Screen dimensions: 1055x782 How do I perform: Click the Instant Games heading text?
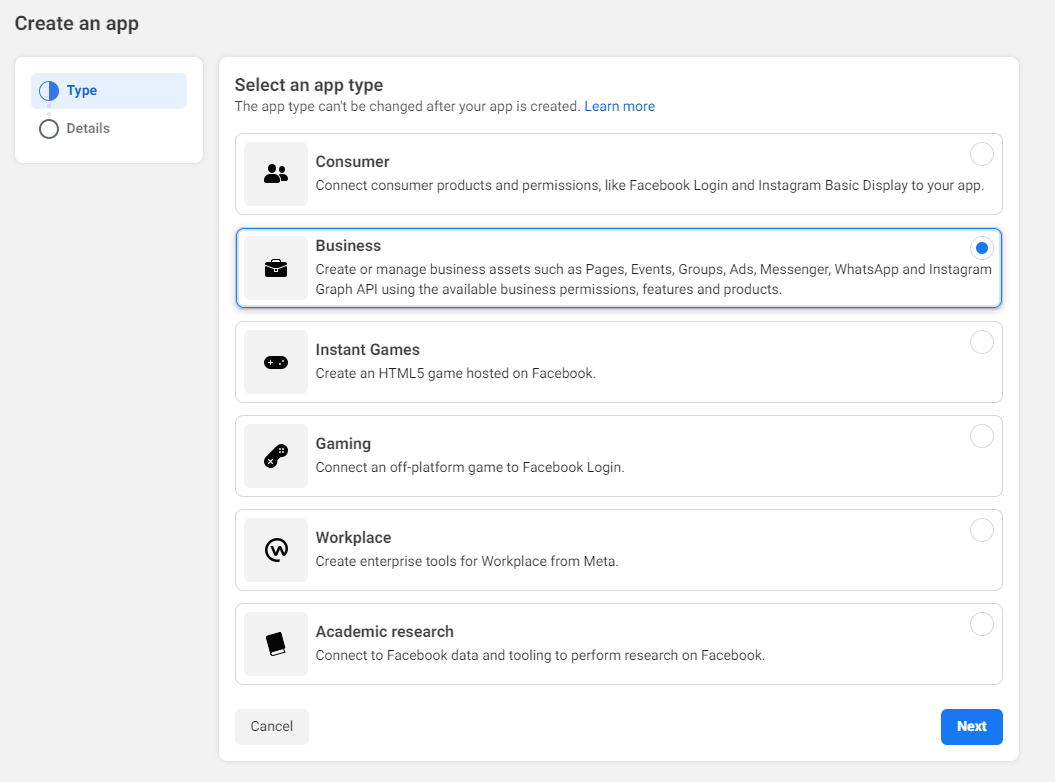[x=367, y=350]
